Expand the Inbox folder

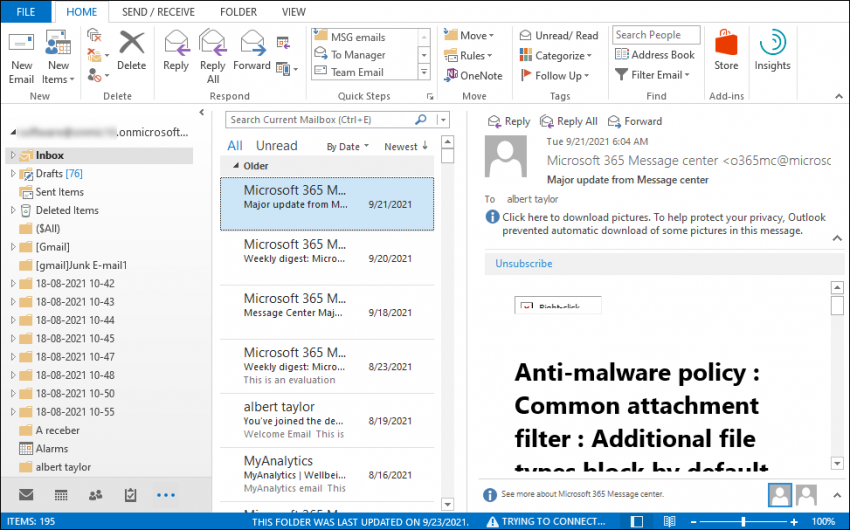[x=12, y=156]
